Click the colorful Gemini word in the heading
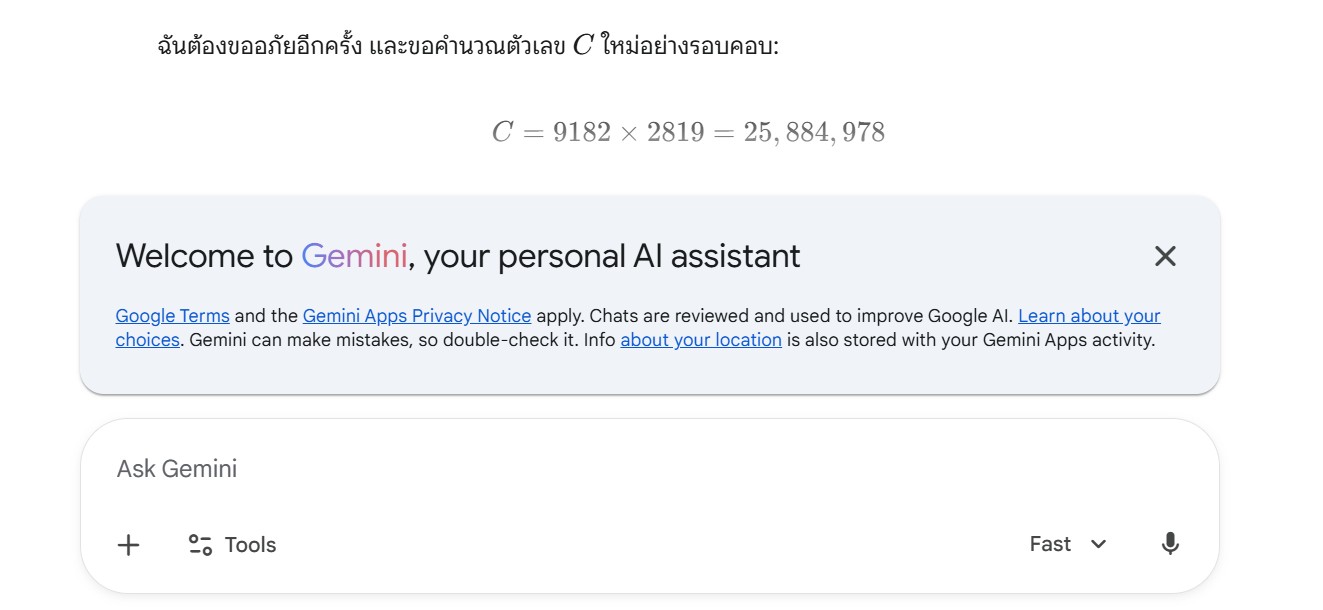1323x610 pixels. (354, 256)
